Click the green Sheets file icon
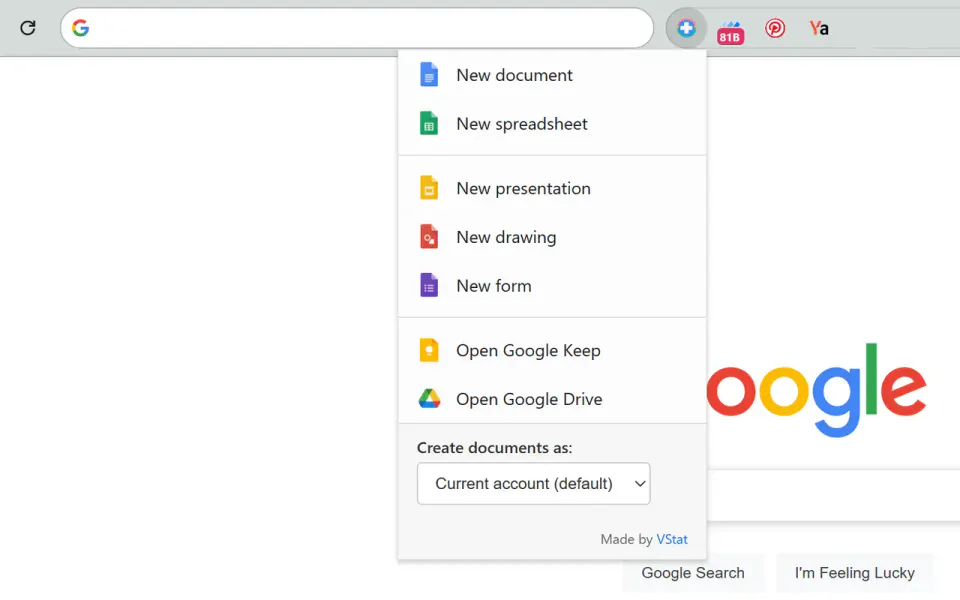 coord(429,124)
